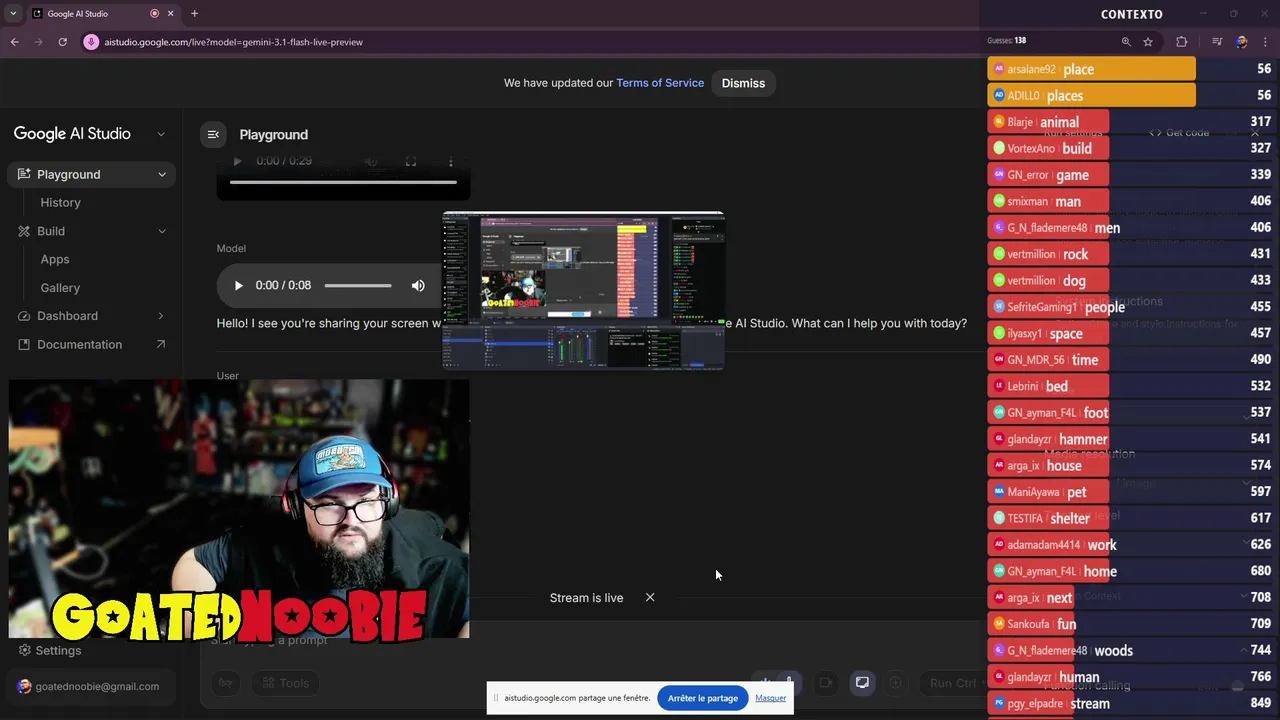Mute the 0:29 video volume icon
Screen dimensions: 1280x720
pos(371,161)
